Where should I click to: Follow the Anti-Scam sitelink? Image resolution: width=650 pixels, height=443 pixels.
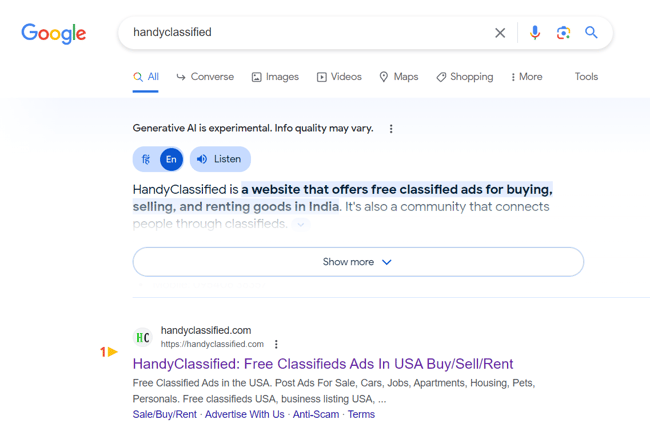click(316, 414)
